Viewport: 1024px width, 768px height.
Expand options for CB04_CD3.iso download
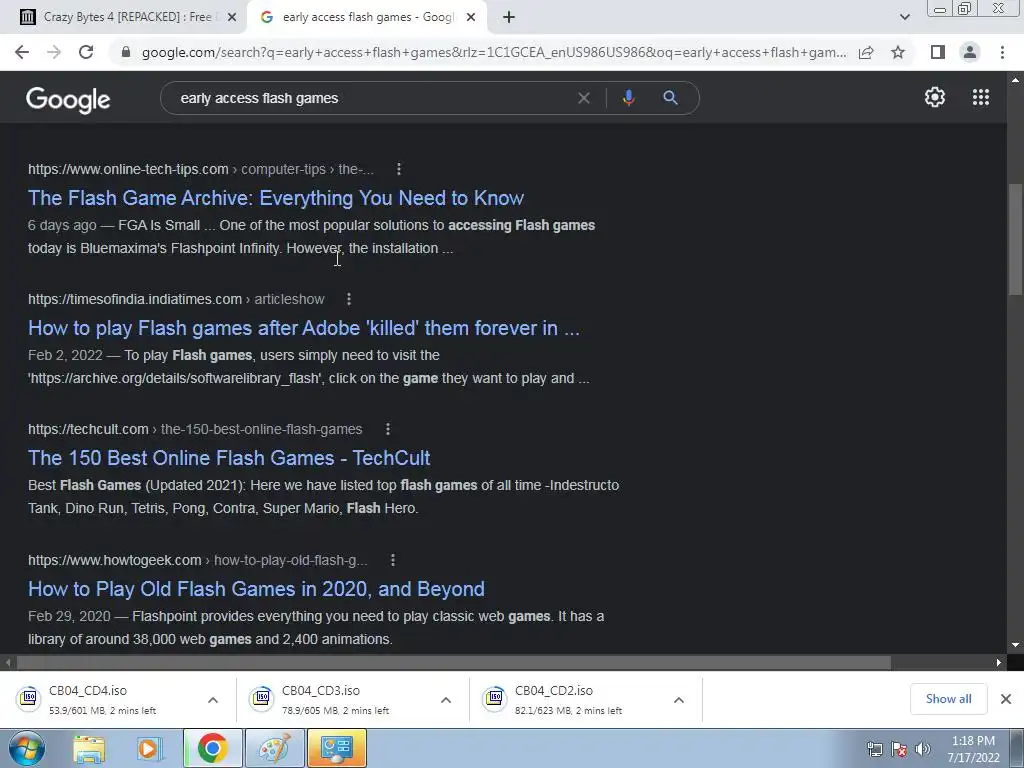click(x=446, y=699)
